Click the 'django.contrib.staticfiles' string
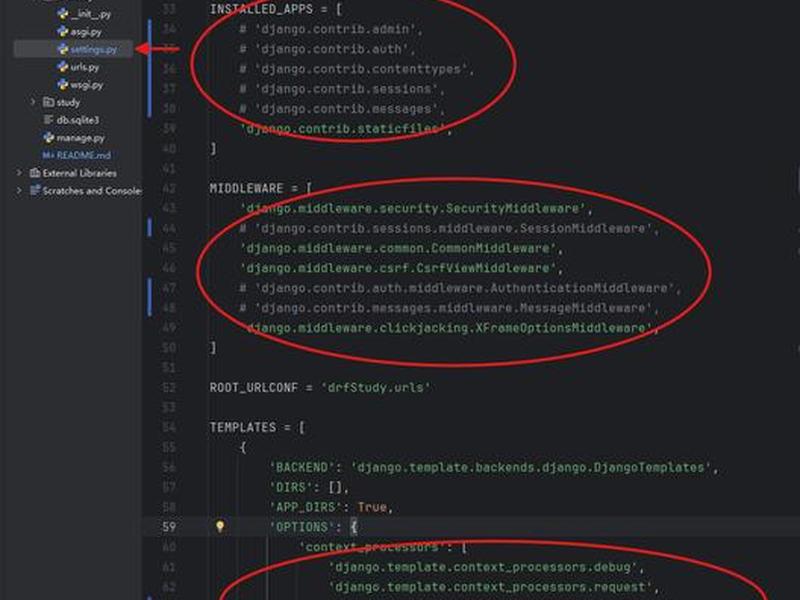Viewport: 800px width, 600px height. point(343,129)
